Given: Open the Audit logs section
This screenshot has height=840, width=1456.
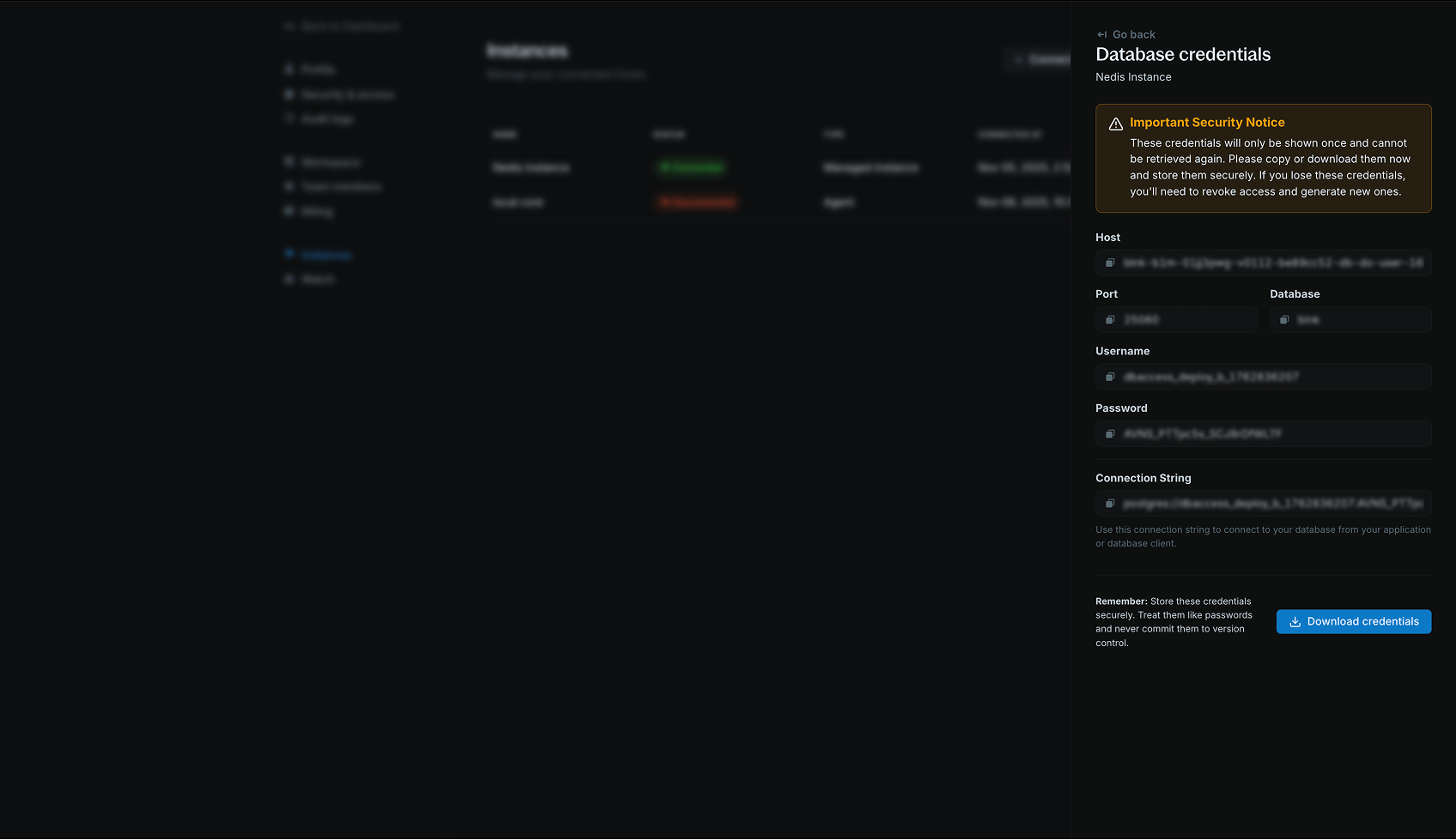Looking at the screenshot, I should point(327,119).
